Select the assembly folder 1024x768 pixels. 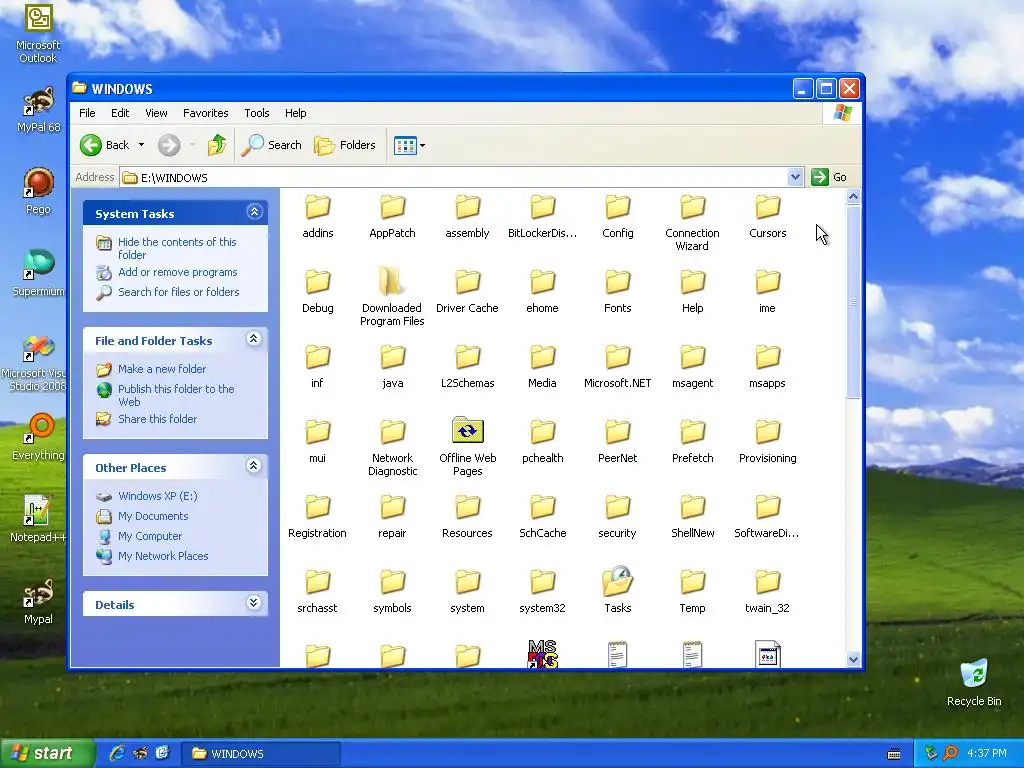(468, 217)
